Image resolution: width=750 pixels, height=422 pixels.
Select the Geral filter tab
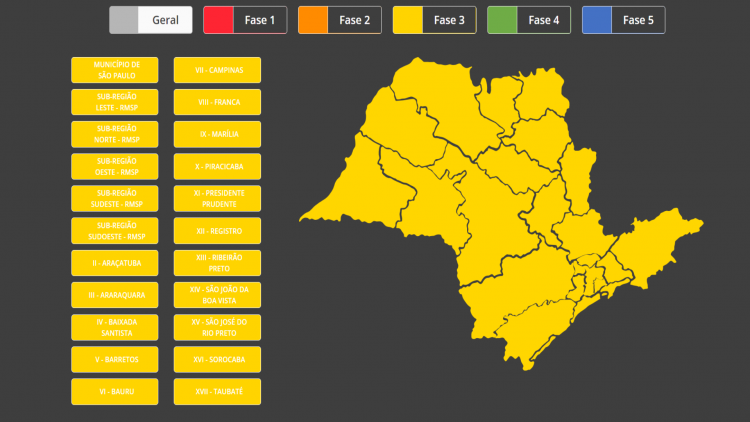click(x=151, y=20)
